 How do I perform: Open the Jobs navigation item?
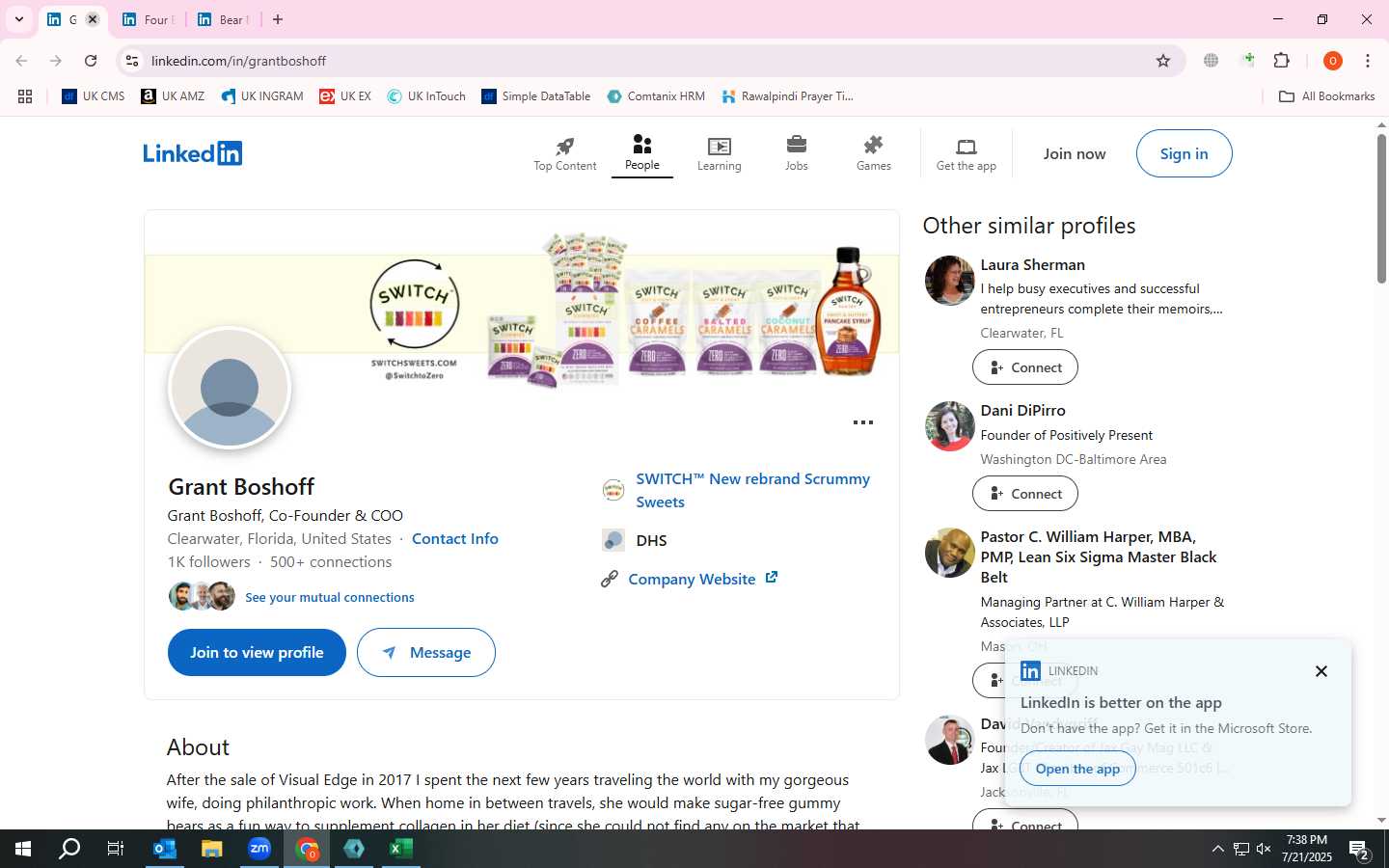point(797,154)
